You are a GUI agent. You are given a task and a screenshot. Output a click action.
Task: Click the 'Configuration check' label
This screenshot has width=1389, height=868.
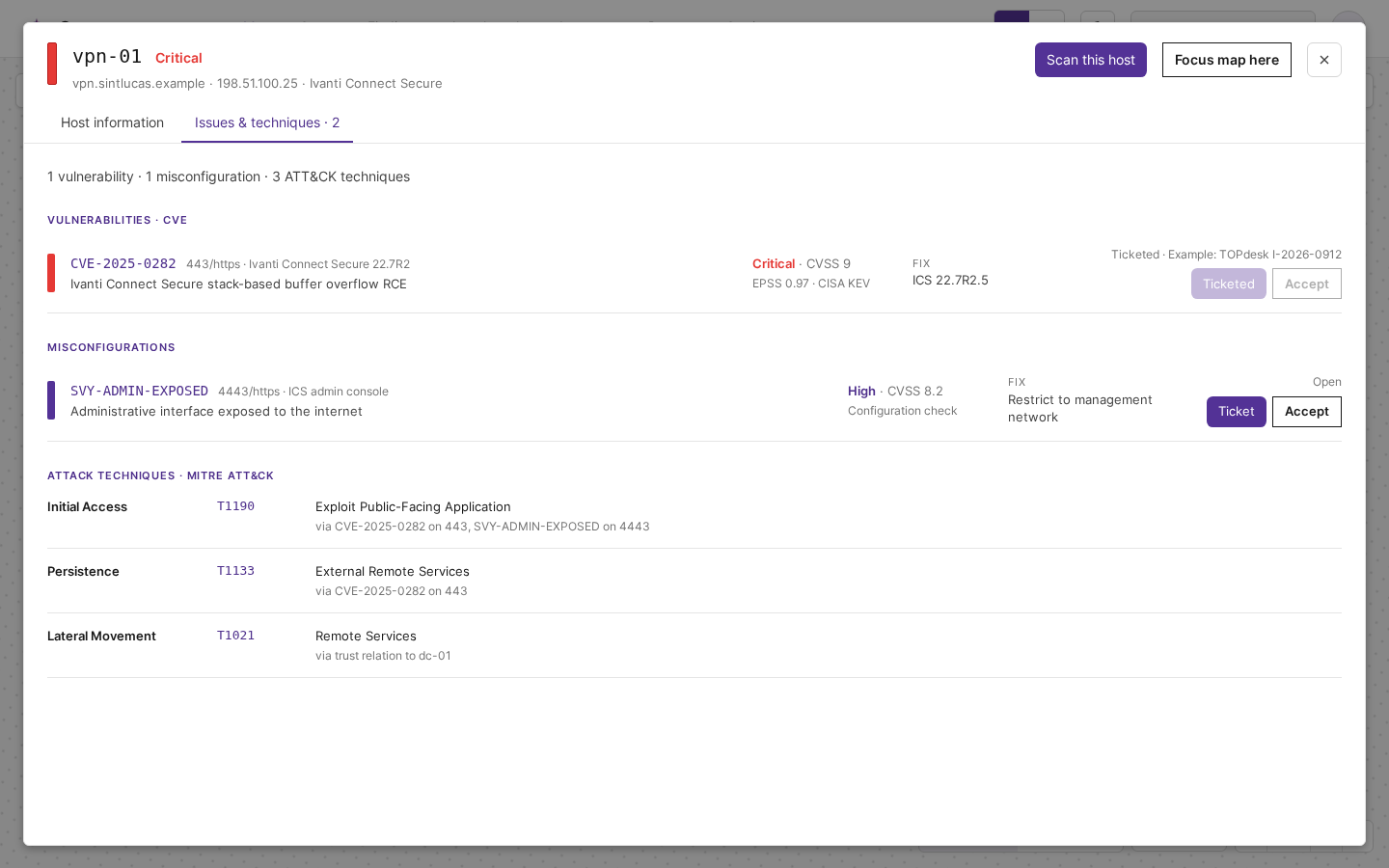(902, 411)
